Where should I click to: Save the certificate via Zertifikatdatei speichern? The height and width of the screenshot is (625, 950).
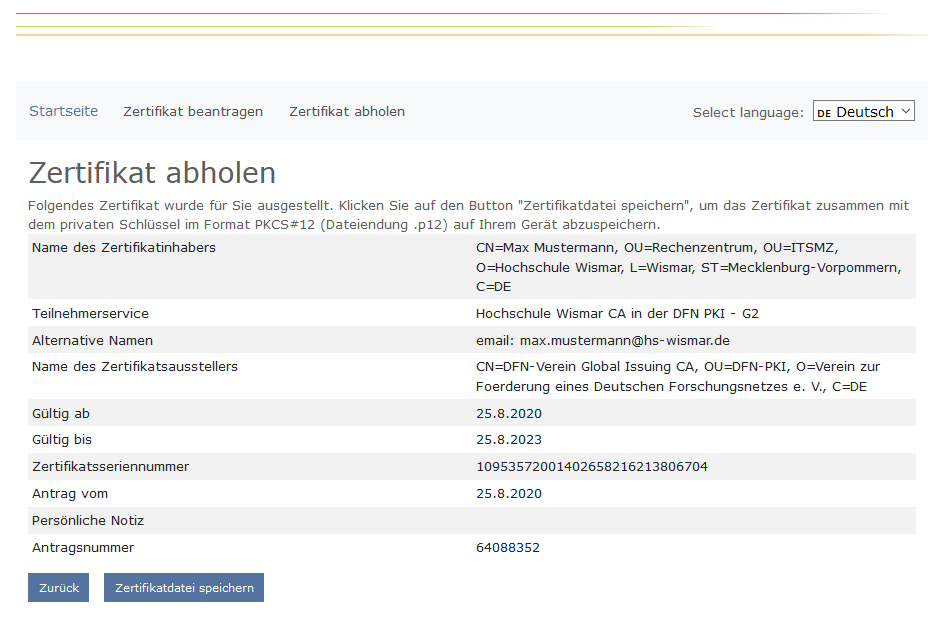(184, 587)
